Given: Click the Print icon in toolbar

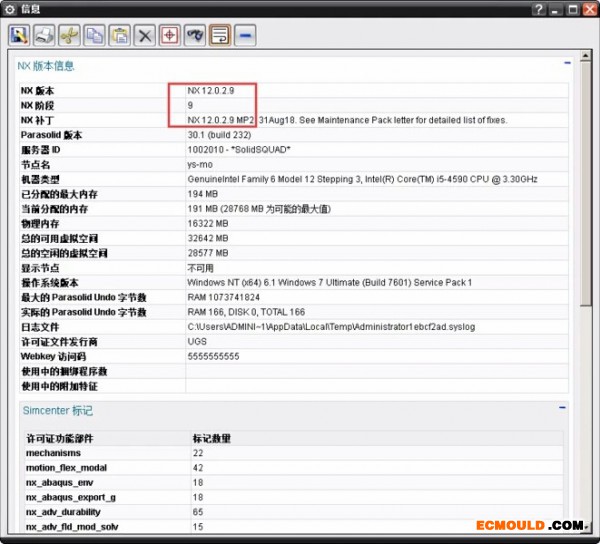Looking at the screenshot, I should point(44,36).
